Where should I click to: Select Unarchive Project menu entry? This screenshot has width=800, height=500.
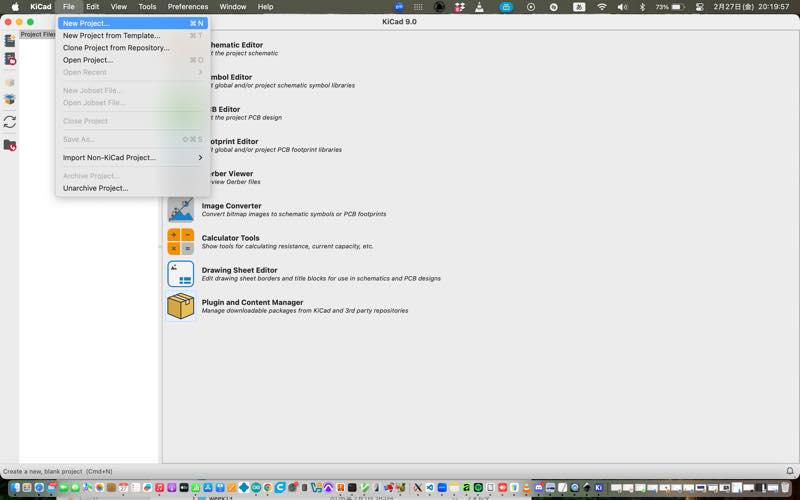tap(133, 188)
